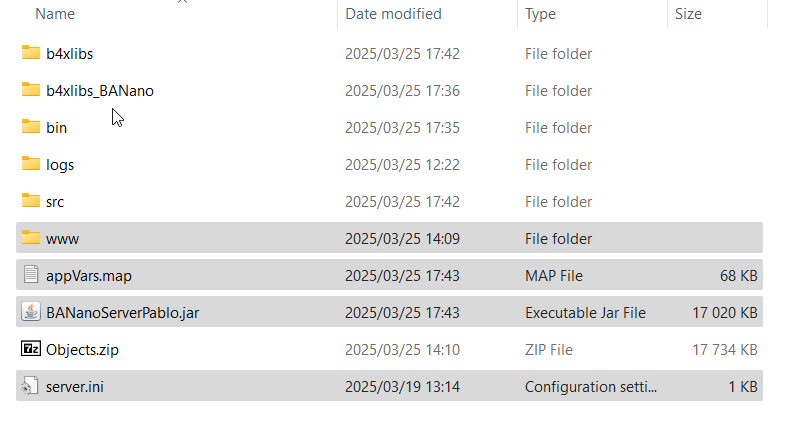Click the b4xlibs_BANano folder icon
The width and height of the screenshot is (800, 428).
coord(31,90)
